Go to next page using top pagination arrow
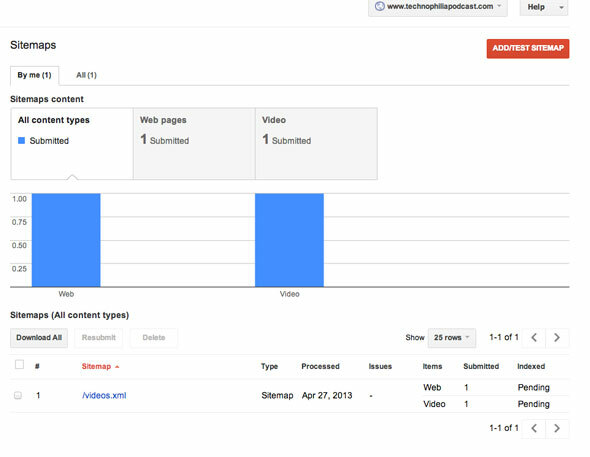This screenshot has width=590, height=457. (557, 337)
